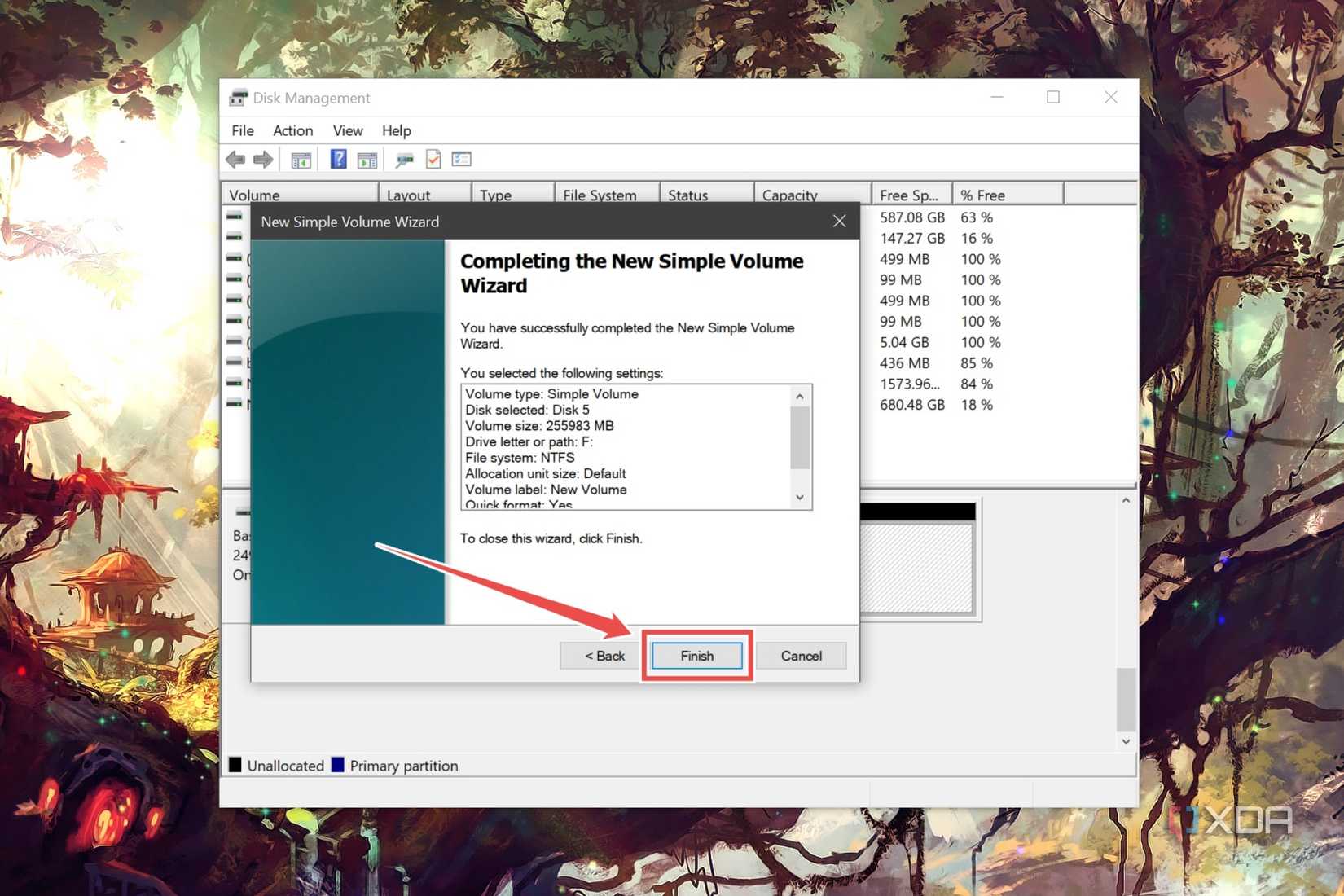Click 'Allocation unit size: Default' line

click(x=545, y=473)
